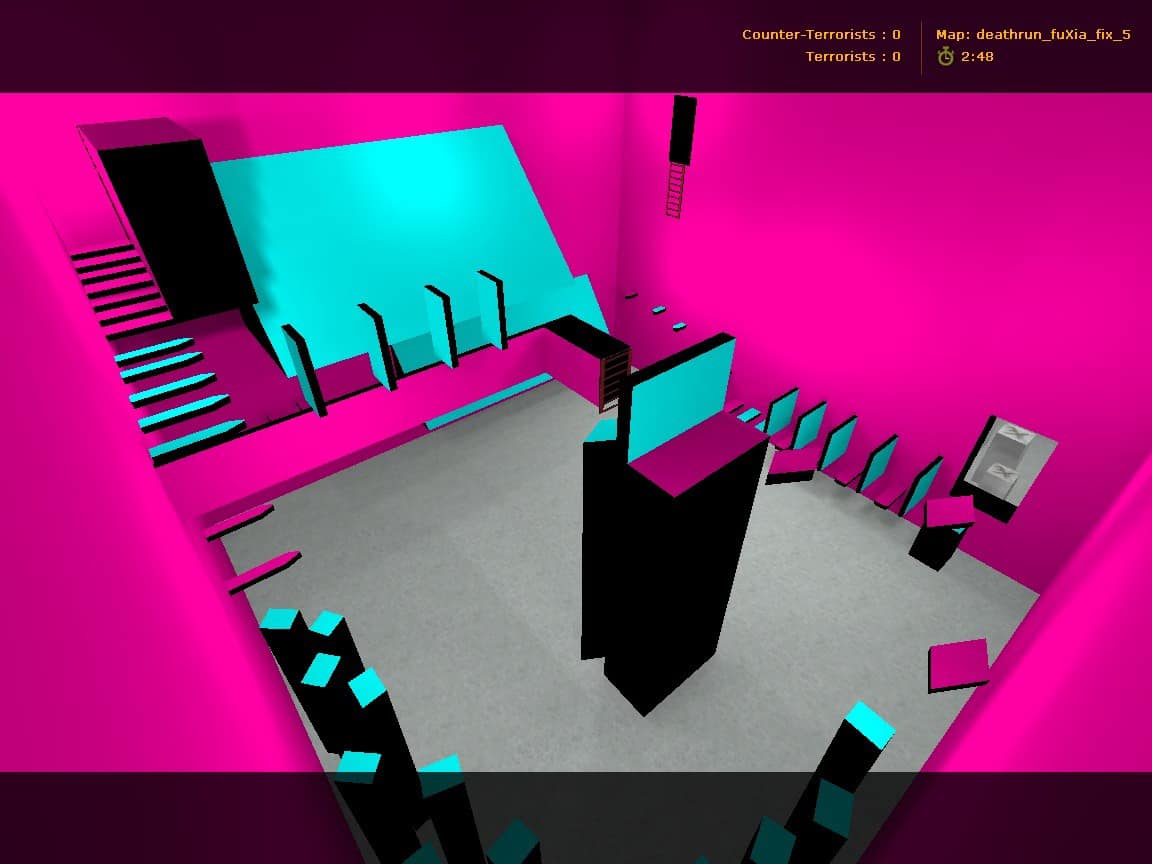1152x864 pixels.
Task: Click the 2:48 round time value
Action: (977, 57)
